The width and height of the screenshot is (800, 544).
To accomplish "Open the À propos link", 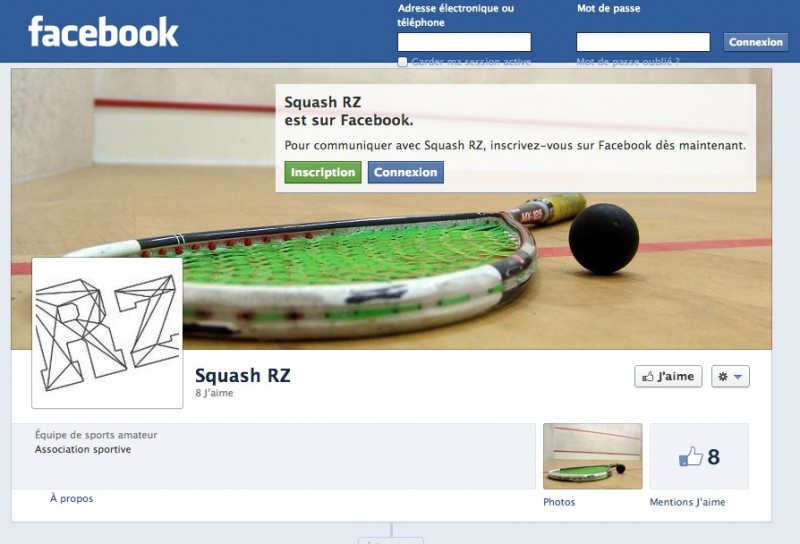I will pos(71,499).
